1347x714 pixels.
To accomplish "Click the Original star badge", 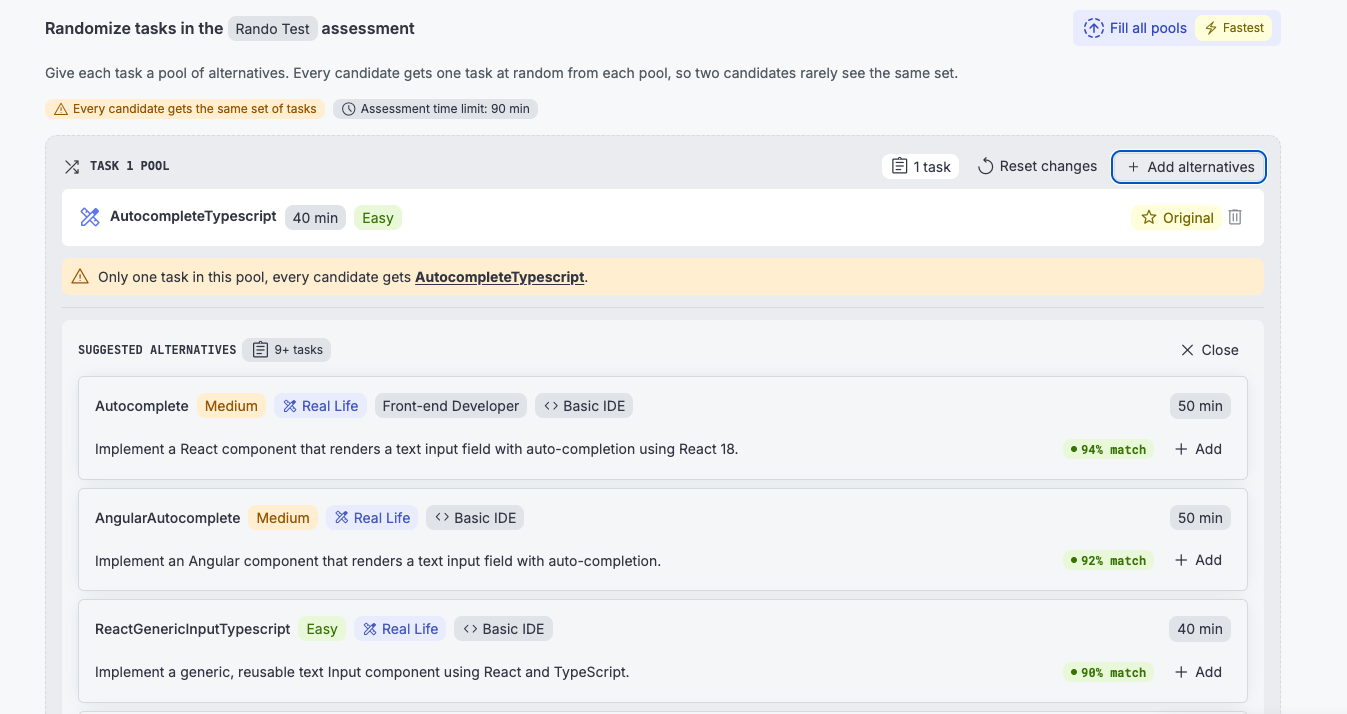I will (1177, 217).
